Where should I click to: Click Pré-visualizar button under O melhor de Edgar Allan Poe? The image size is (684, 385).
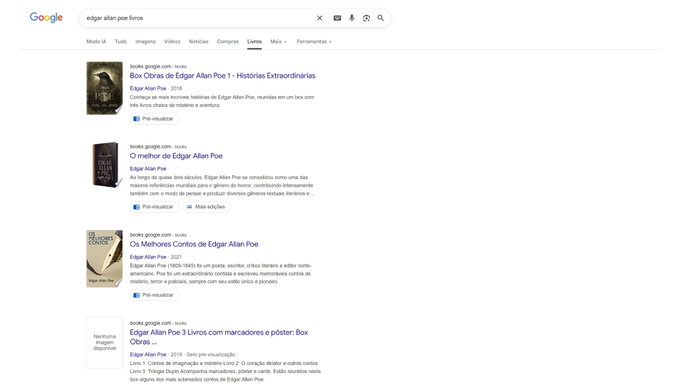154,207
